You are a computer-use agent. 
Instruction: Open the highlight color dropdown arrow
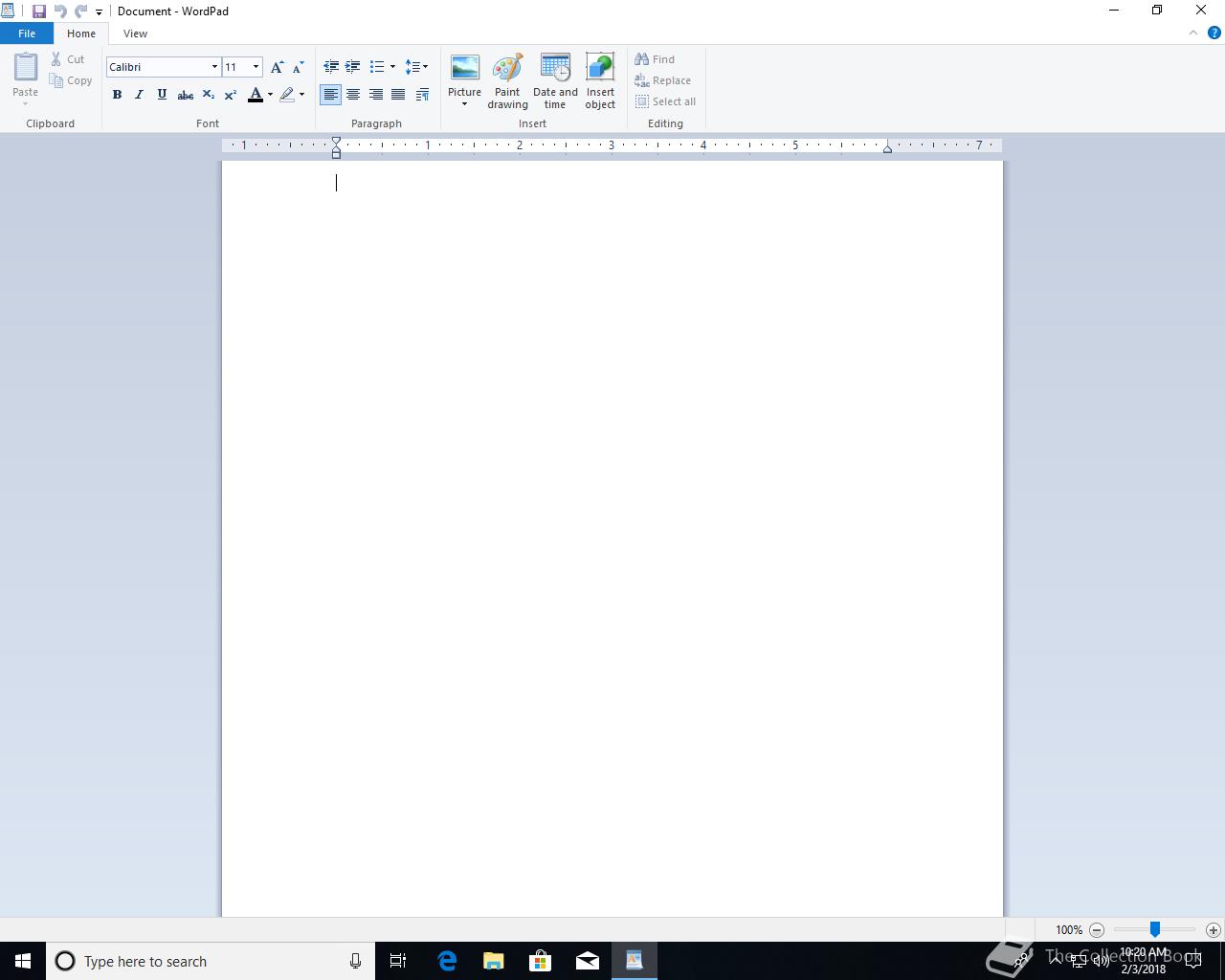point(301,95)
